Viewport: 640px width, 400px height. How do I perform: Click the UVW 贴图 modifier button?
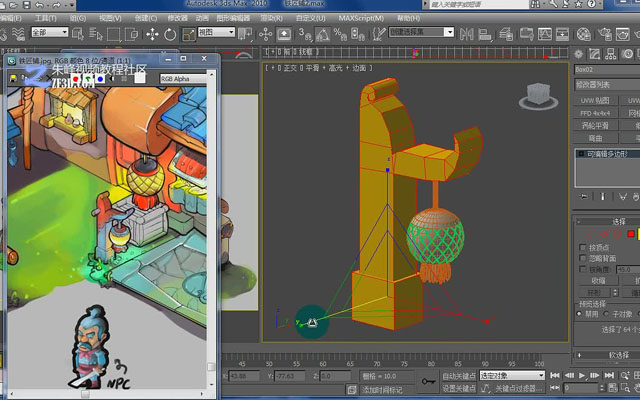(x=595, y=100)
